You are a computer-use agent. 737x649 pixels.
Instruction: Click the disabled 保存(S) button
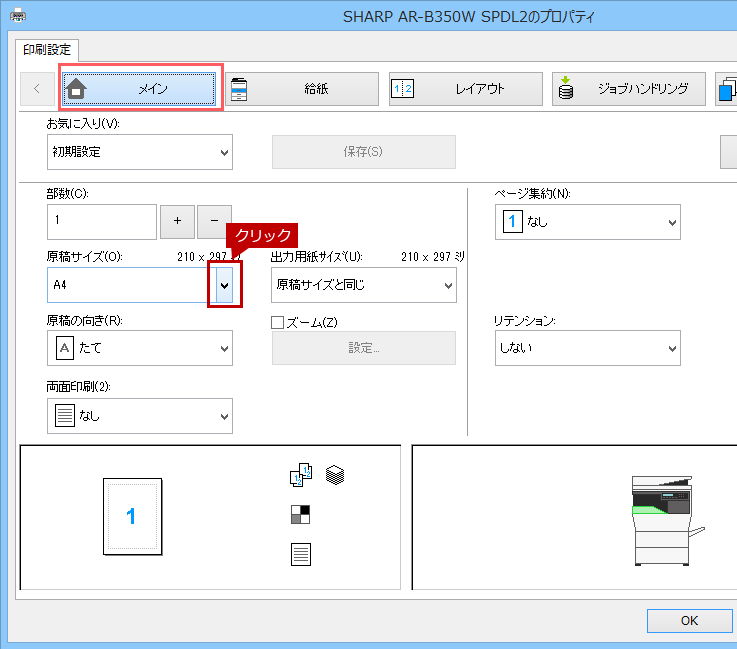(x=363, y=152)
